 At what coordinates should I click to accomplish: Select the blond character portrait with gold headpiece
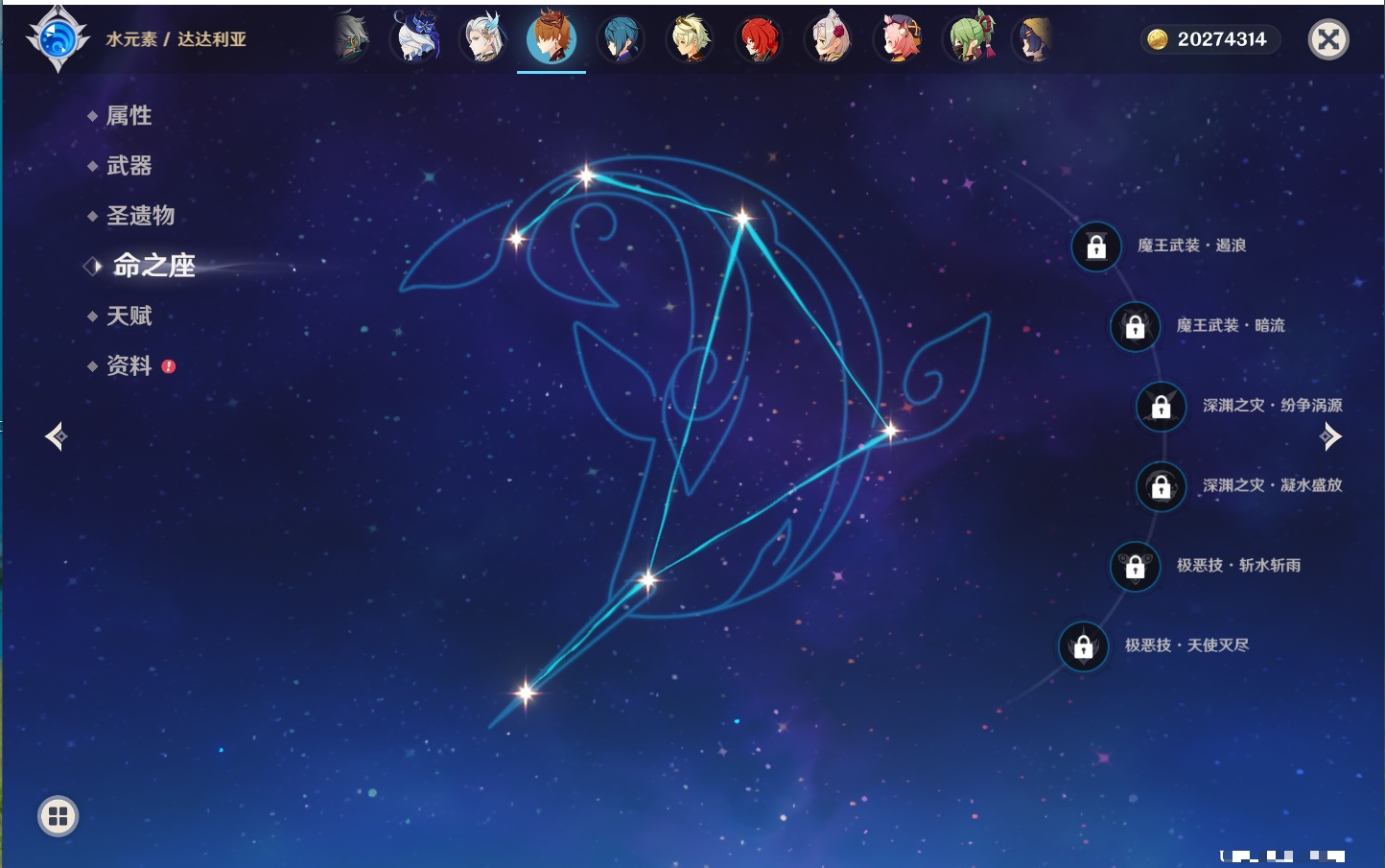(690, 39)
